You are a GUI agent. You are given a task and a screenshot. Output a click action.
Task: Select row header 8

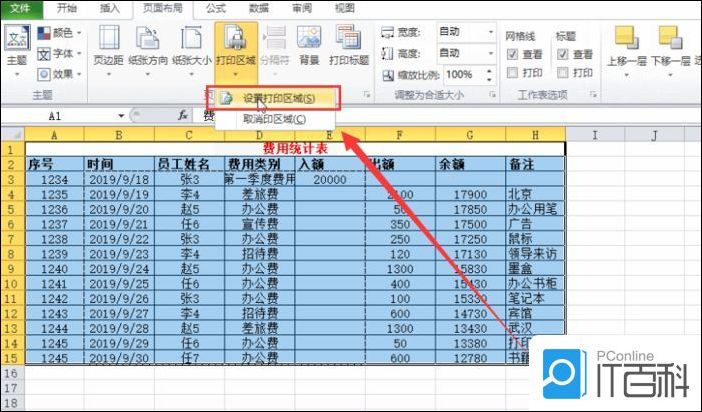click(12, 254)
